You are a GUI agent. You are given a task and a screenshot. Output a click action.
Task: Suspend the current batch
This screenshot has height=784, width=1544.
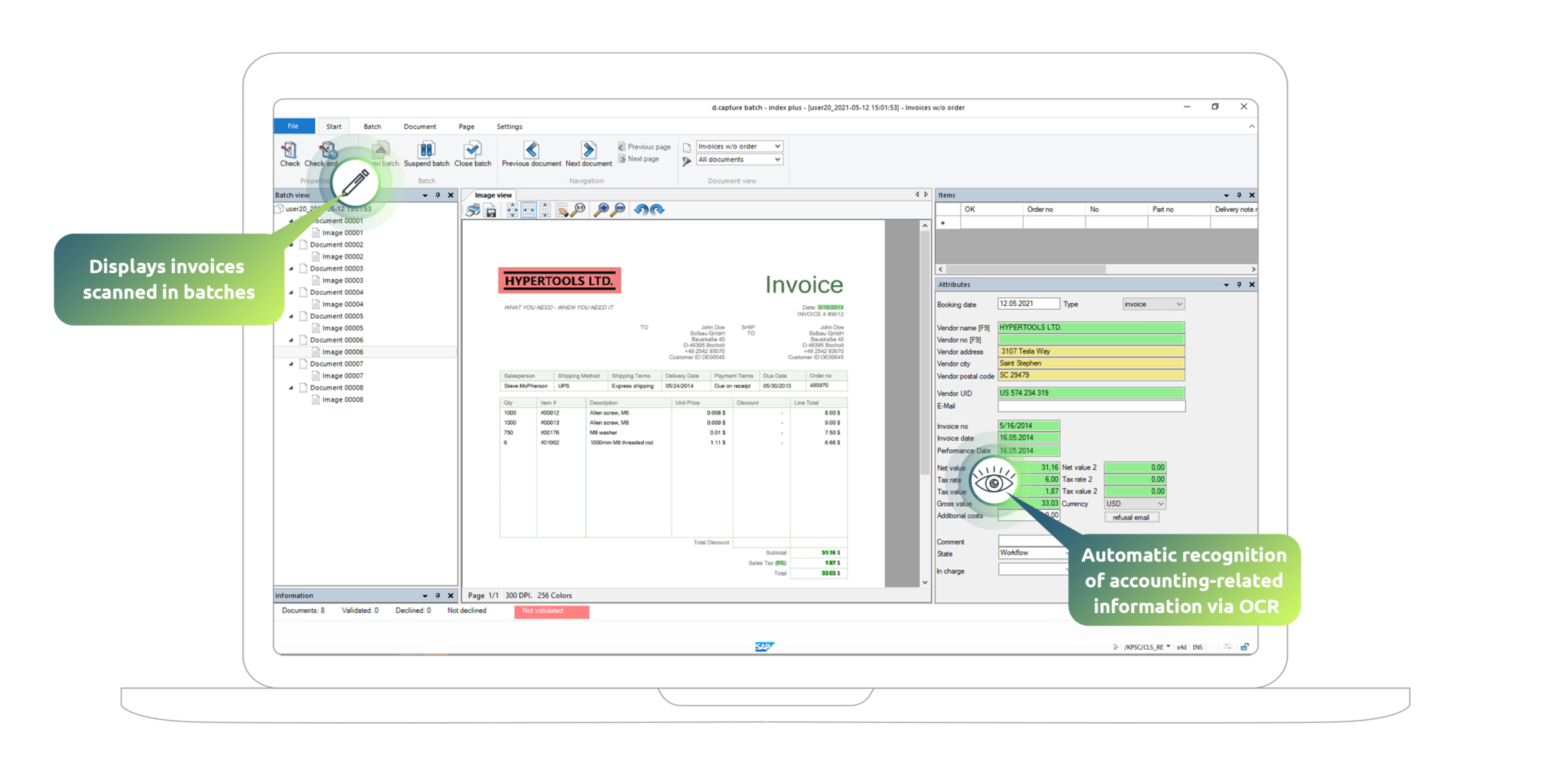[426, 155]
